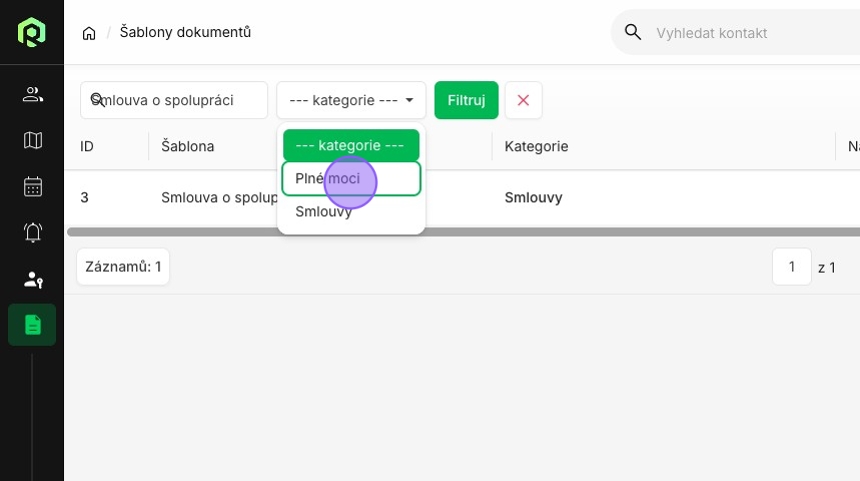Image resolution: width=860 pixels, height=481 pixels.
Task: Click the template name search field
Action: (174, 100)
